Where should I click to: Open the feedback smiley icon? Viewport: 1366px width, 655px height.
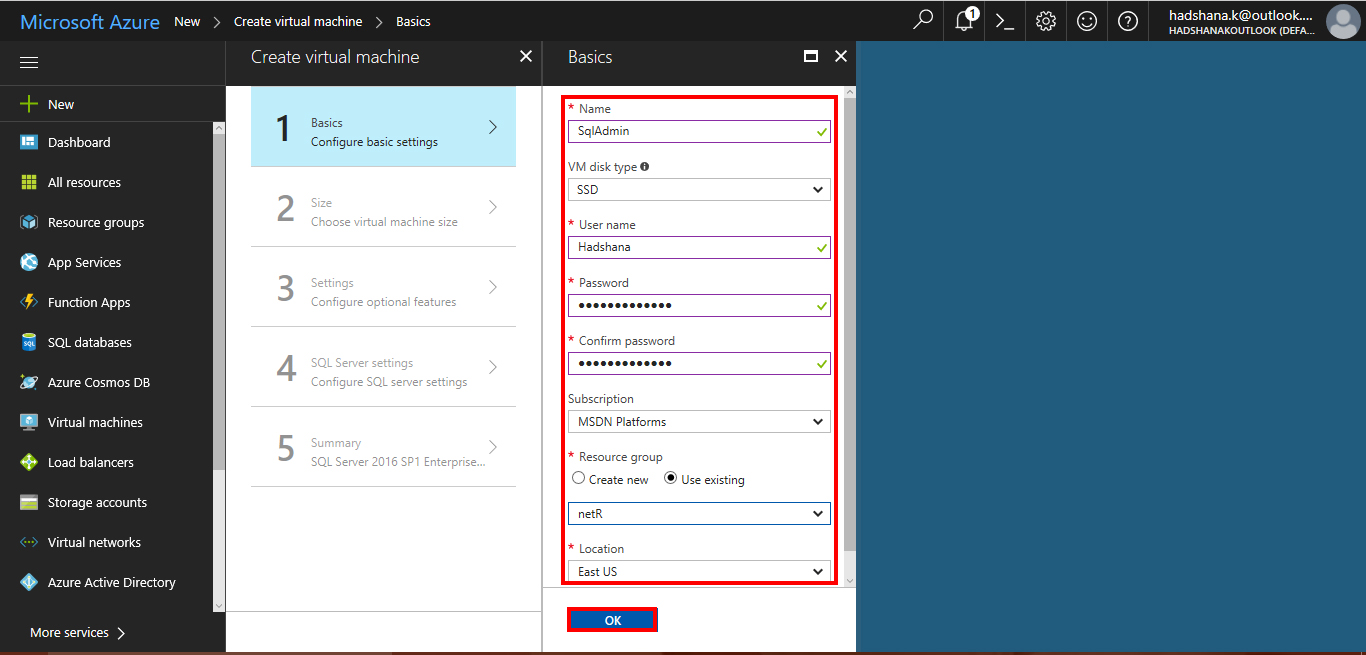[1087, 20]
